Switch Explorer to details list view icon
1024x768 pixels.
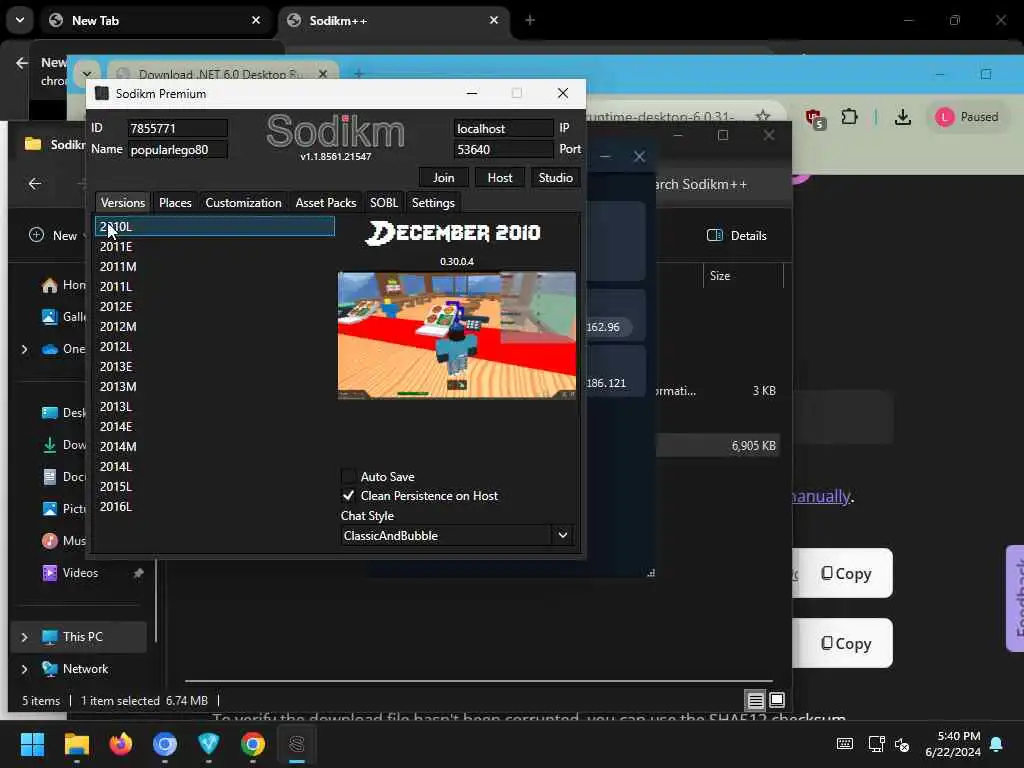(756, 701)
